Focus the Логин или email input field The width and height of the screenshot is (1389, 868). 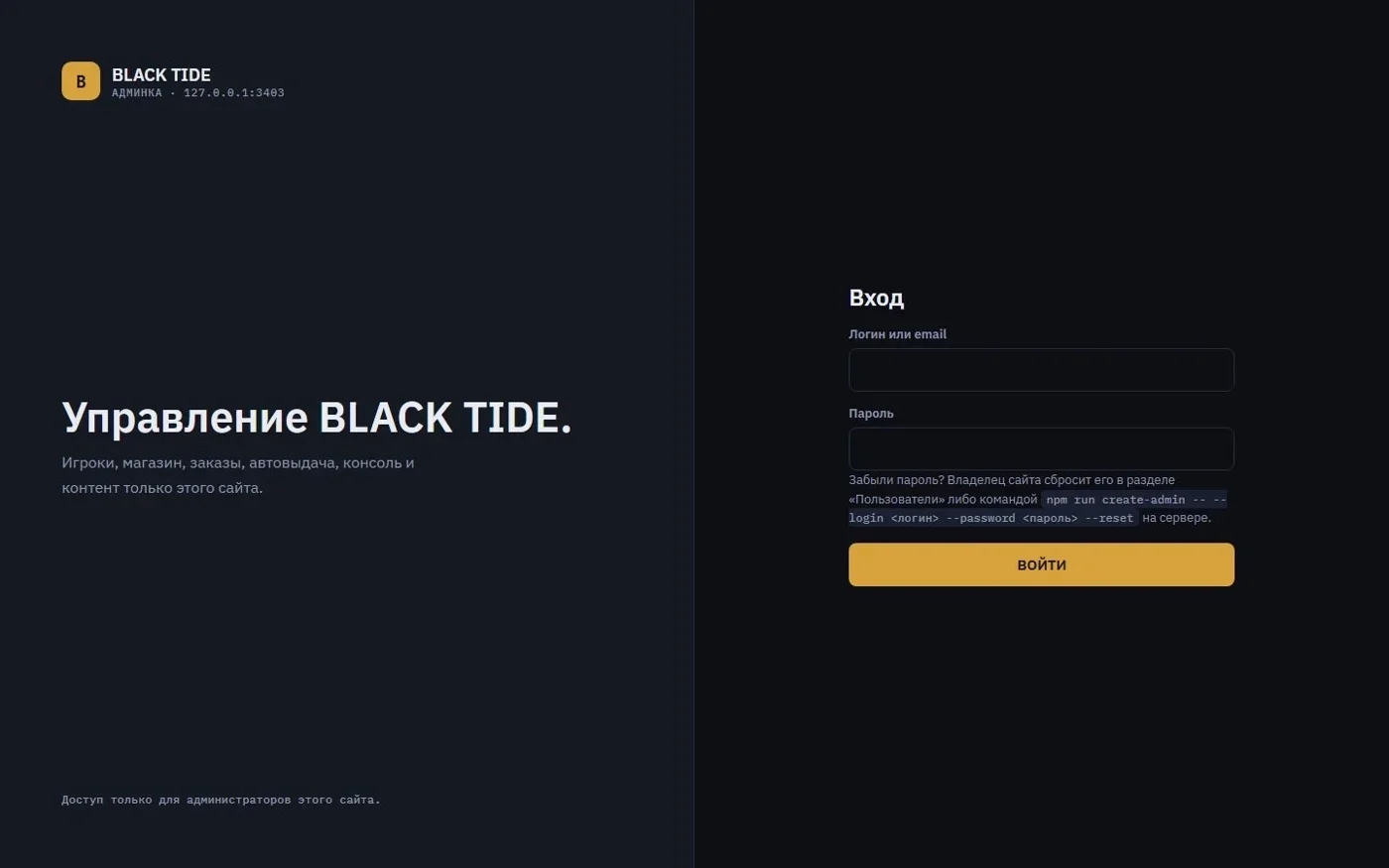click(1041, 370)
